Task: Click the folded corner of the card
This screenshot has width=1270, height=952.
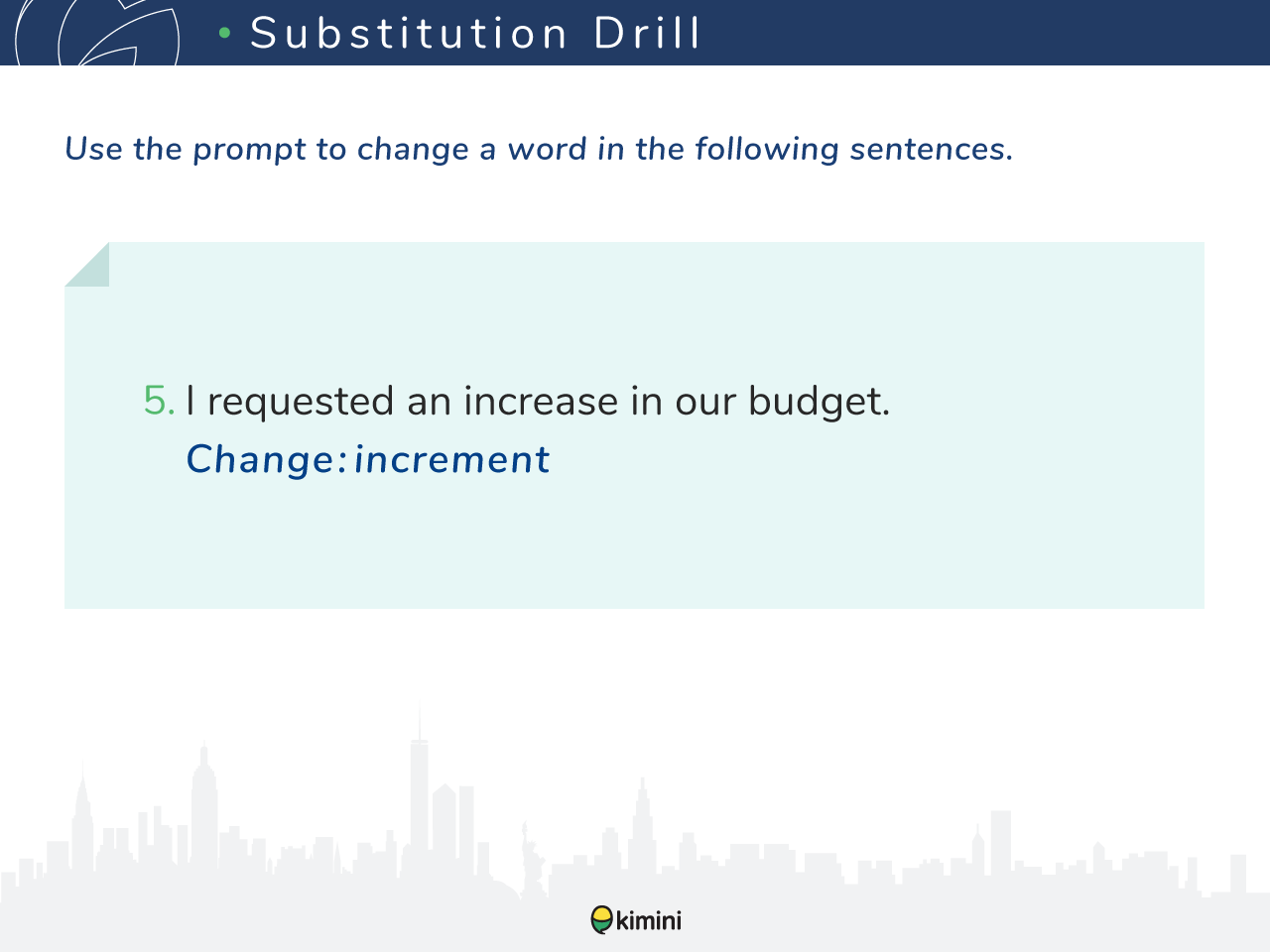Action: [x=86, y=264]
